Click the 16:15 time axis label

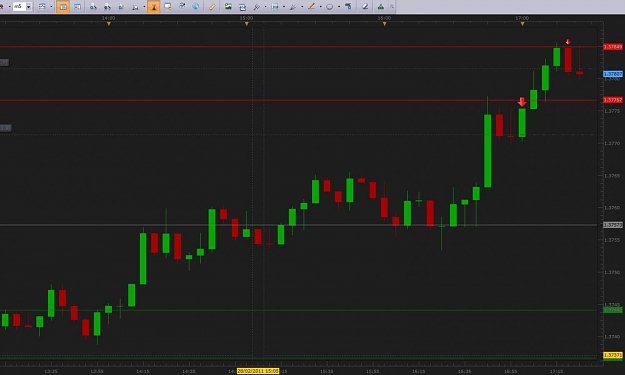tap(419, 371)
